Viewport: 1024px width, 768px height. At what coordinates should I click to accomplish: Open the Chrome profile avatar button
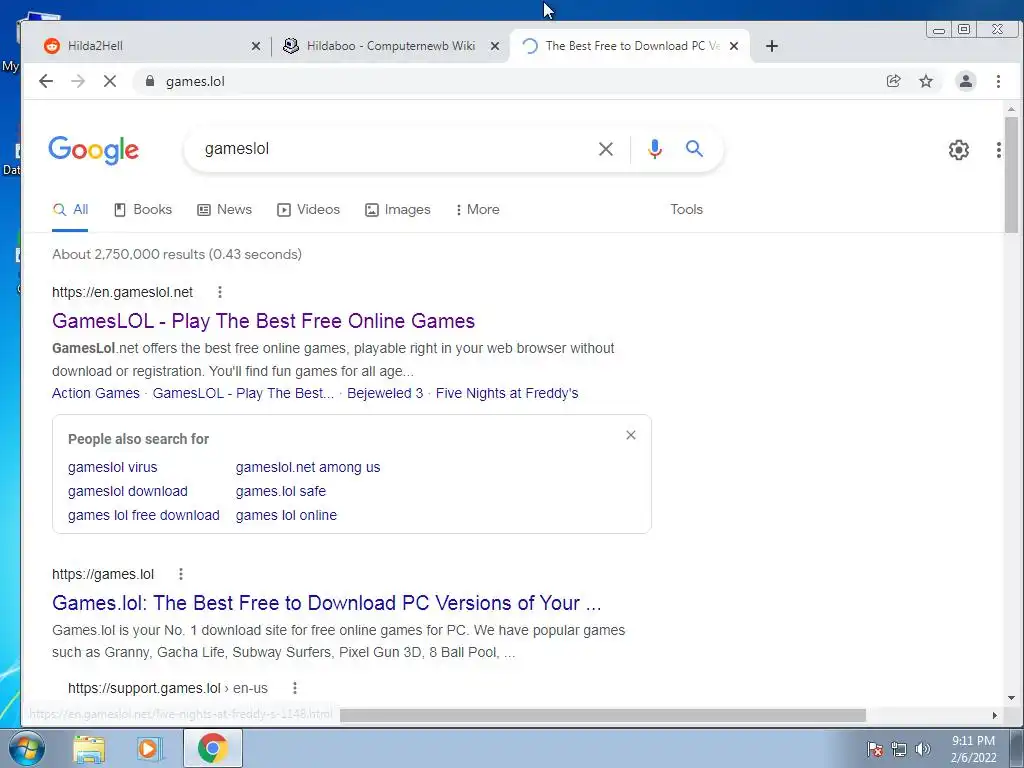(966, 81)
